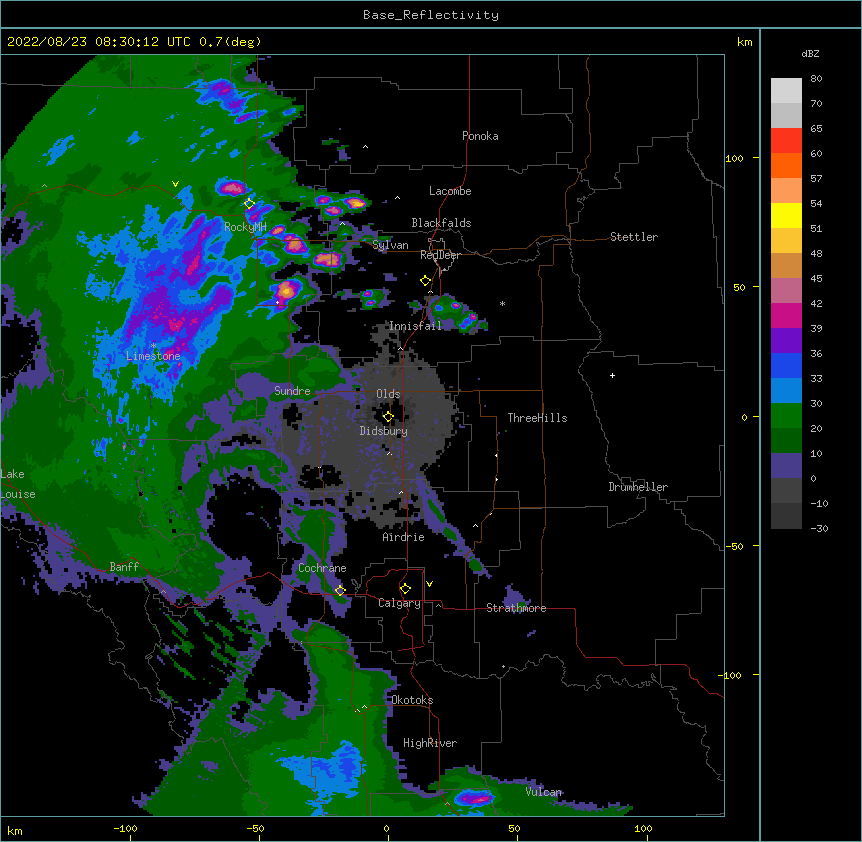
Task: Click the HighRiver town label
Action: tap(430, 743)
